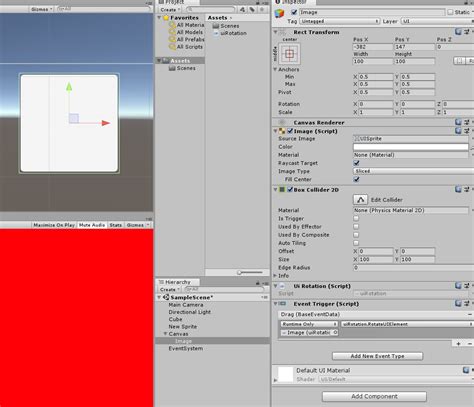Enable the Used By Effector checkbox

coord(356,226)
